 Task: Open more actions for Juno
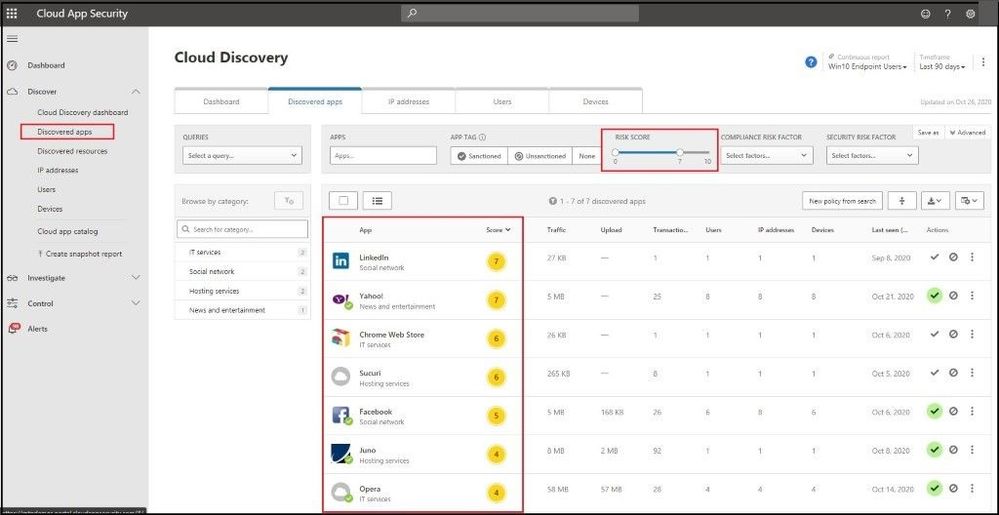point(972,450)
